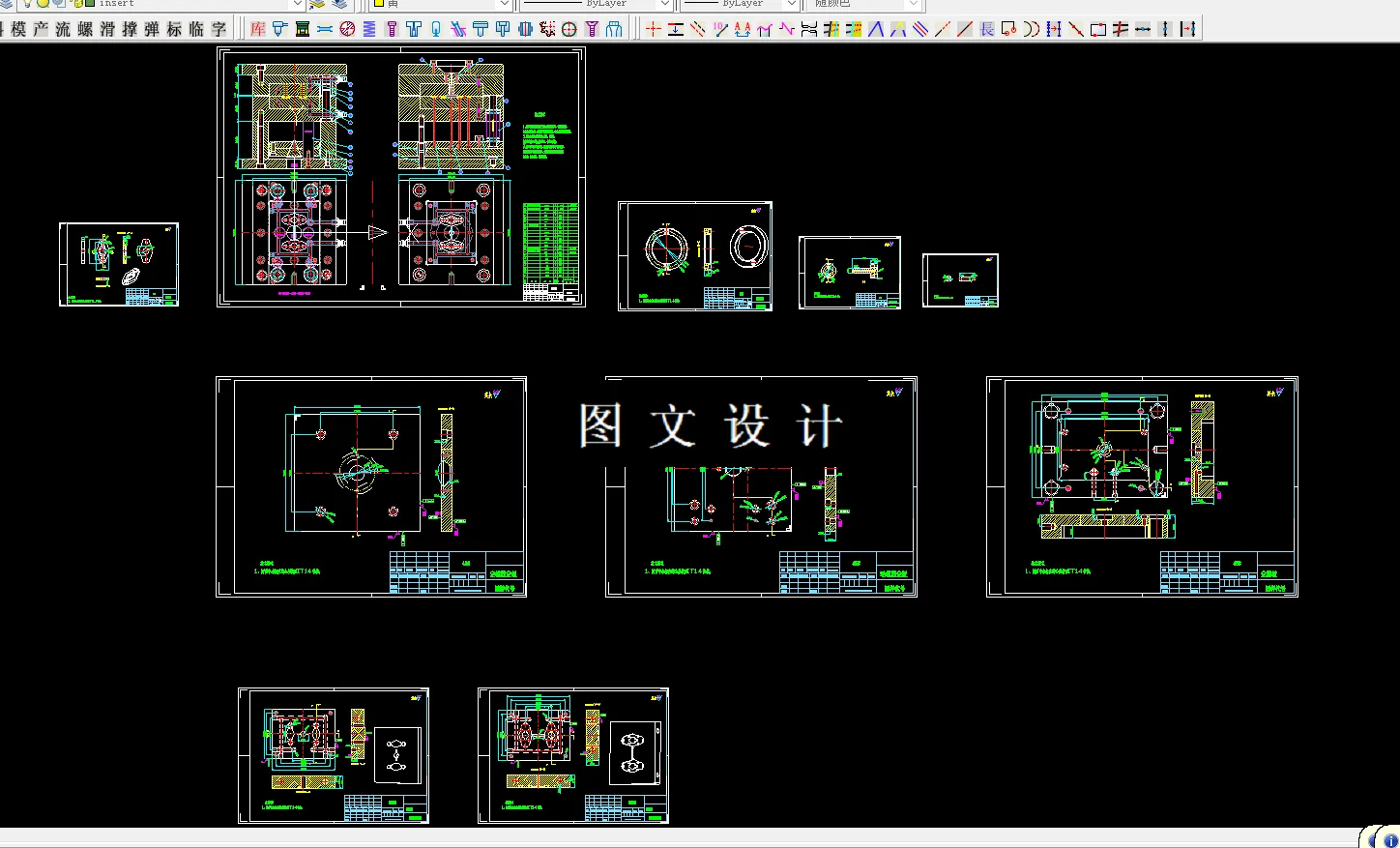Viewport: 1400px width, 848px height.
Task: Click the 临 toolbar button
Action: [x=196, y=29]
